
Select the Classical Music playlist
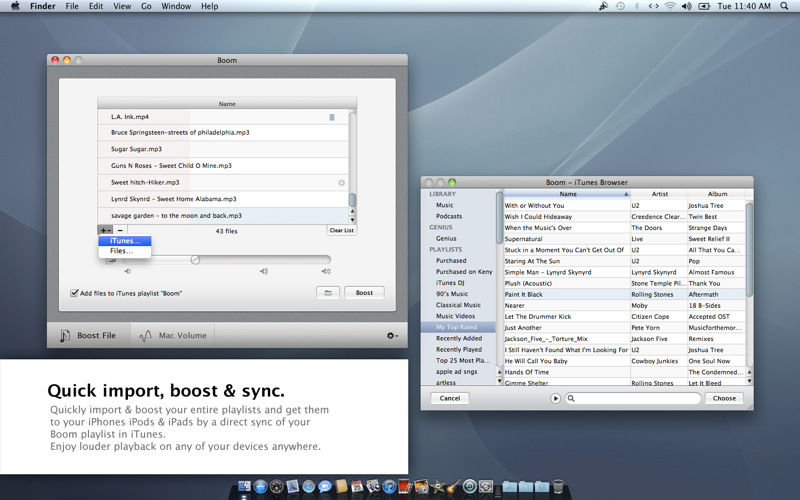[458, 305]
